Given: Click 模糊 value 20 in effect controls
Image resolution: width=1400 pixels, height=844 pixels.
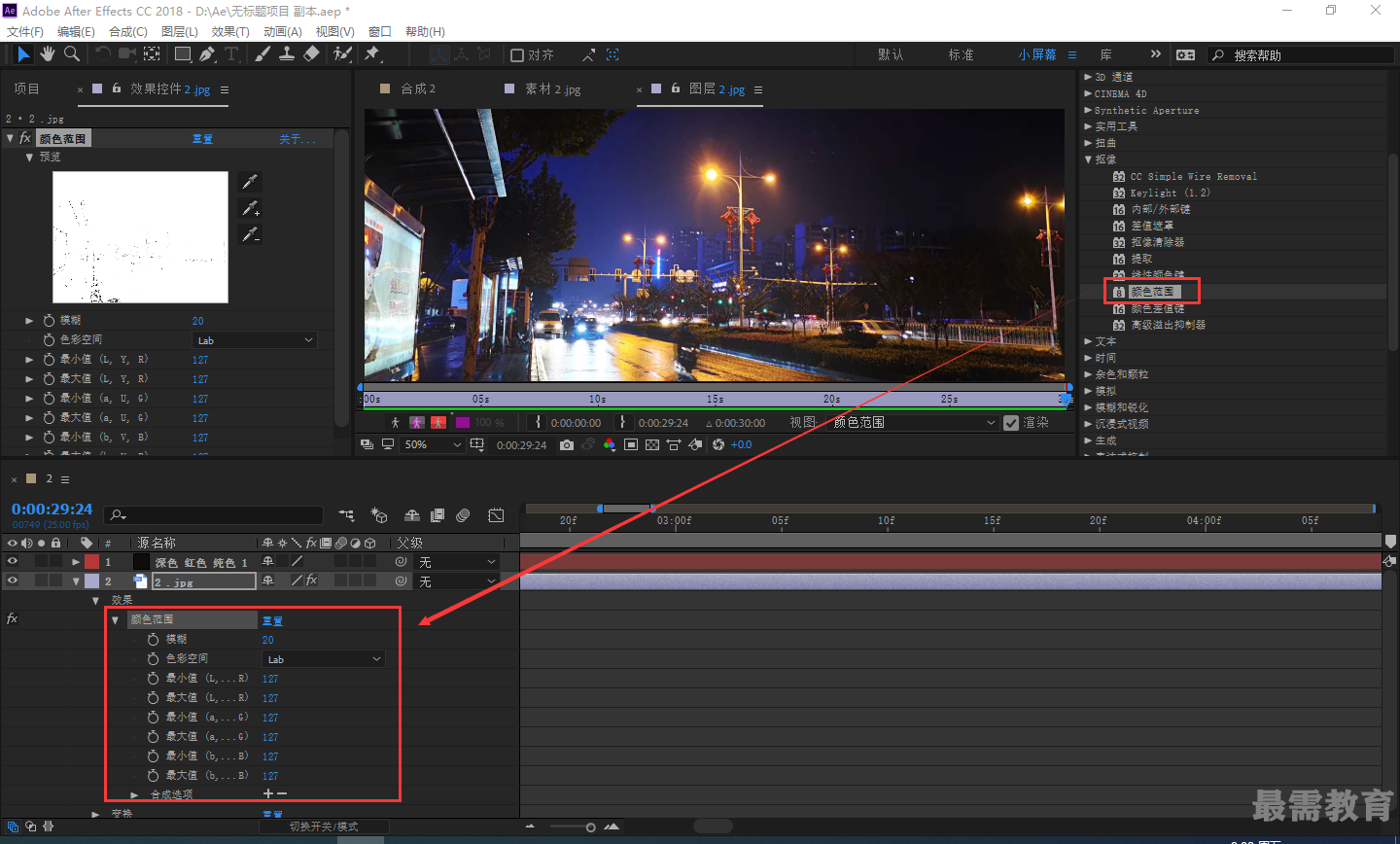Looking at the screenshot, I should (x=198, y=320).
